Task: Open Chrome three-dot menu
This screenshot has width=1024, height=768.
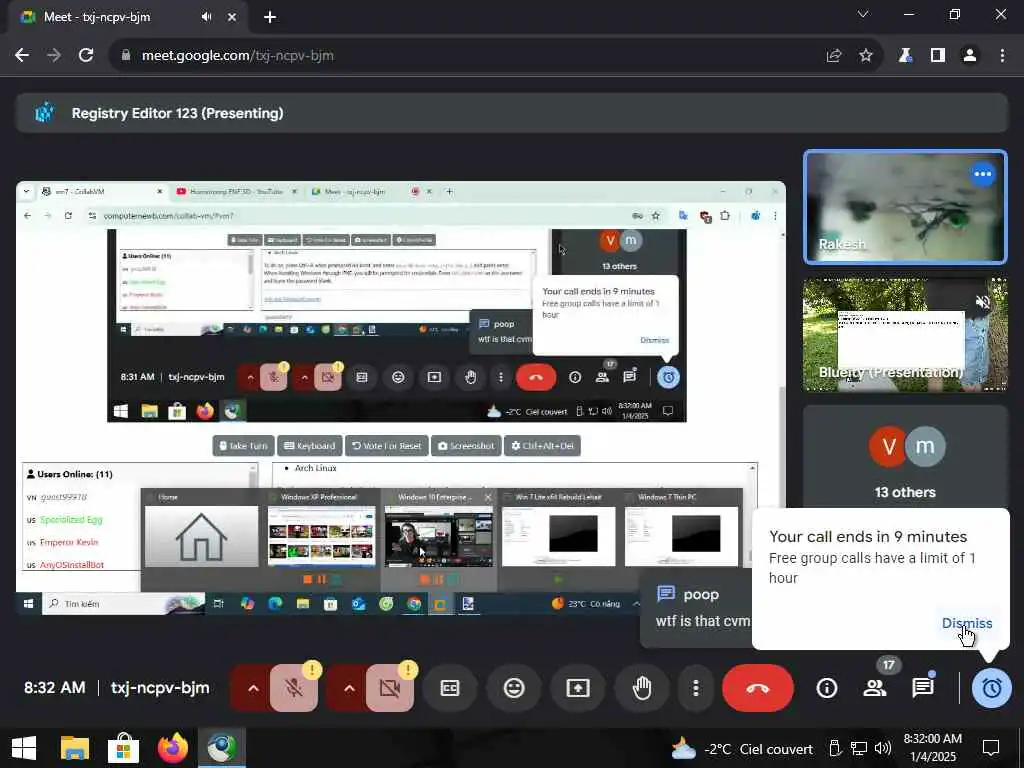Action: pyautogui.click(x=1002, y=56)
